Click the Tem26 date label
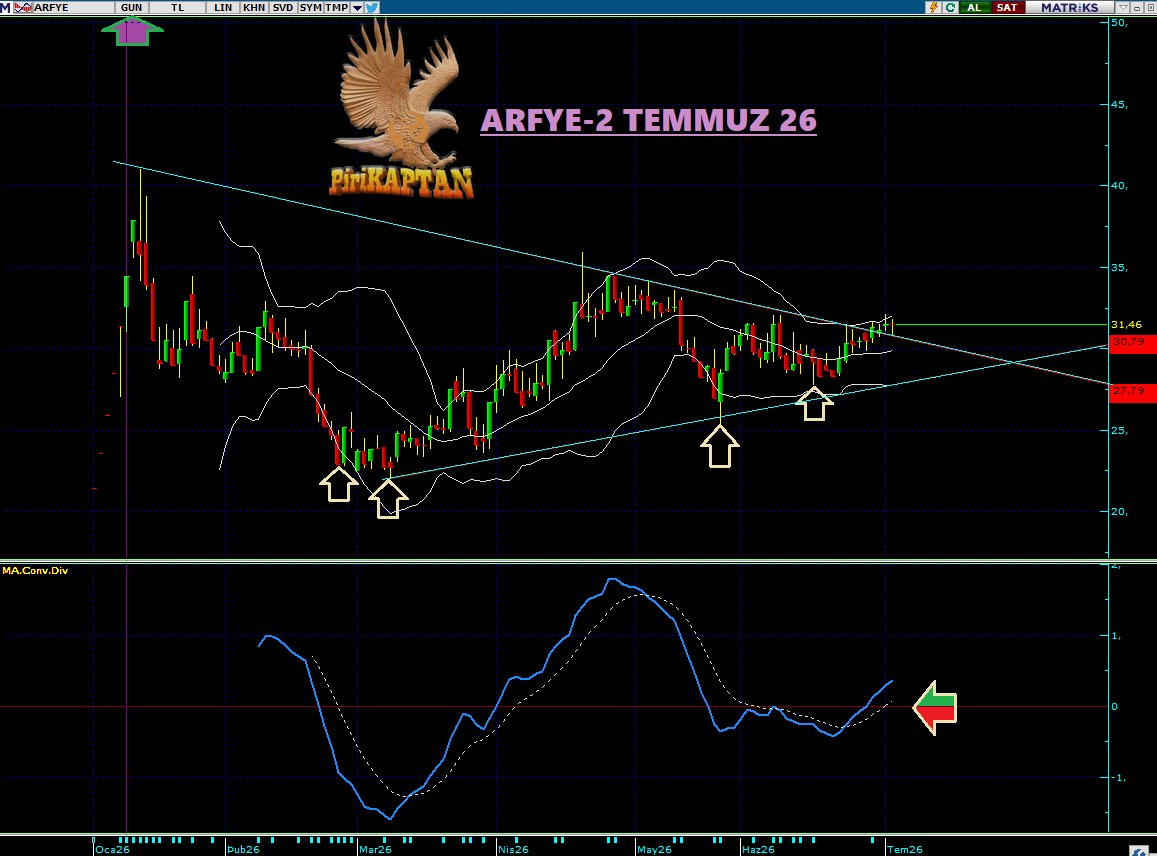The width and height of the screenshot is (1157, 856). click(x=905, y=849)
